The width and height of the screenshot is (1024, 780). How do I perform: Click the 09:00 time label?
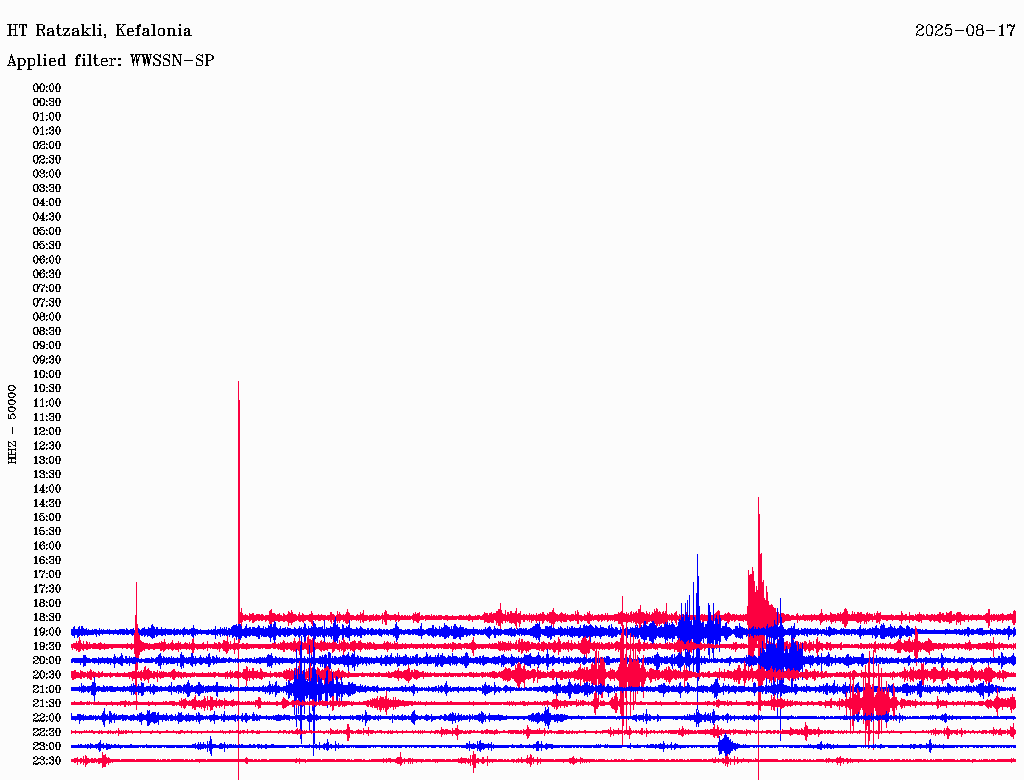pyautogui.click(x=47, y=346)
